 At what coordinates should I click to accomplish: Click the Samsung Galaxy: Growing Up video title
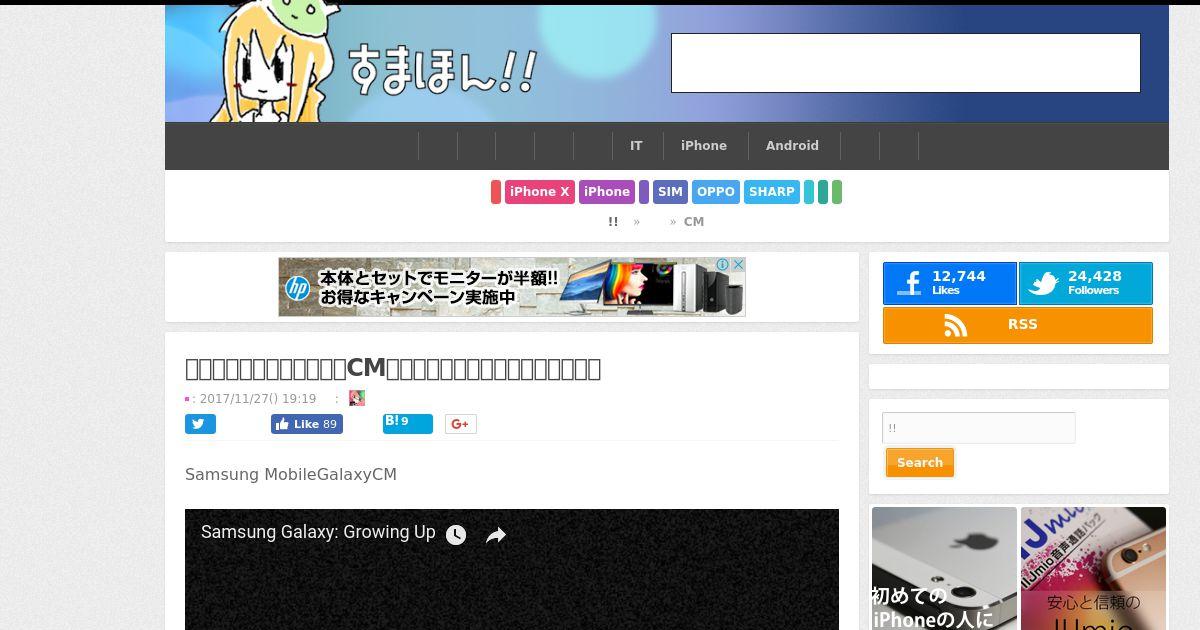[318, 532]
